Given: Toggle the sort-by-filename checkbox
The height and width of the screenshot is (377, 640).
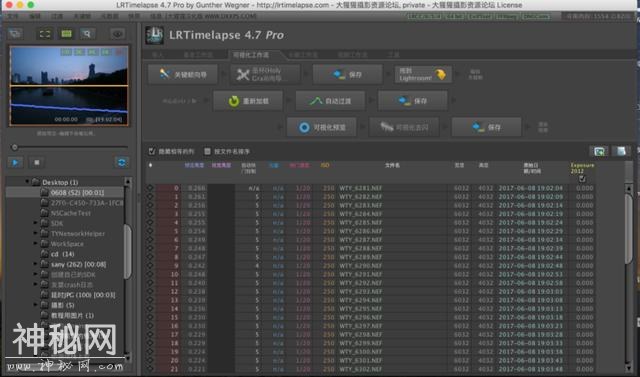Looking at the screenshot, I should [207, 151].
